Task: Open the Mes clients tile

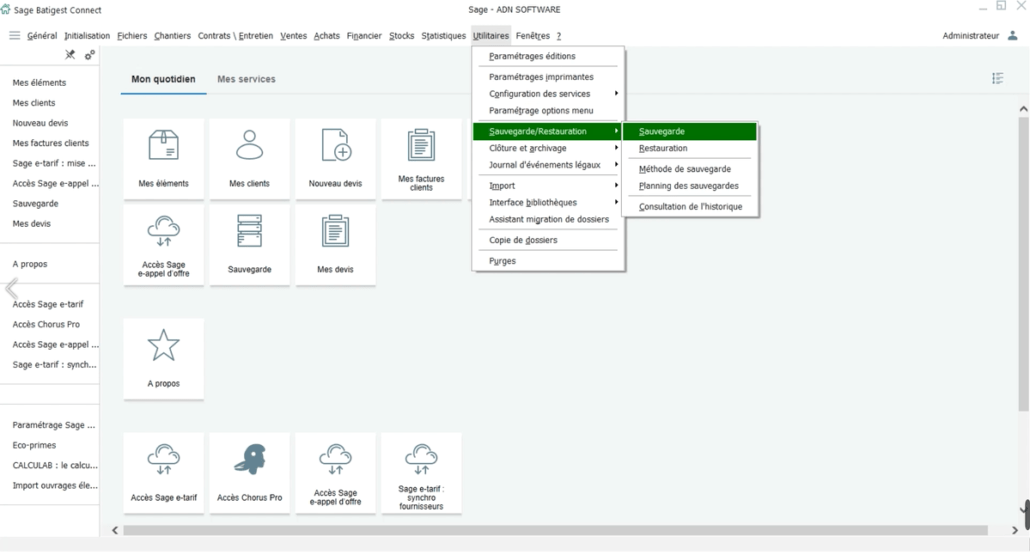Action: [250, 159]
